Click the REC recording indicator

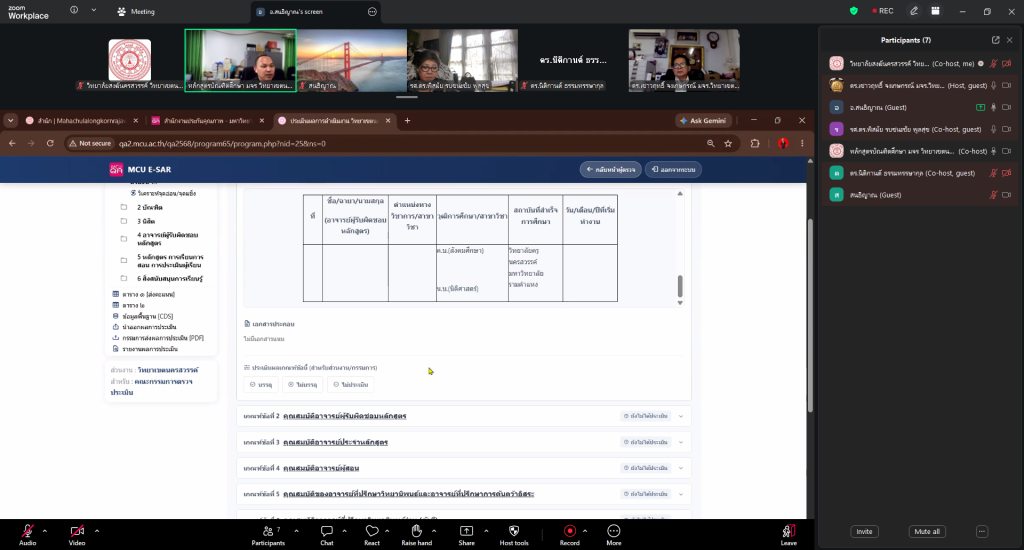point(883,11)
